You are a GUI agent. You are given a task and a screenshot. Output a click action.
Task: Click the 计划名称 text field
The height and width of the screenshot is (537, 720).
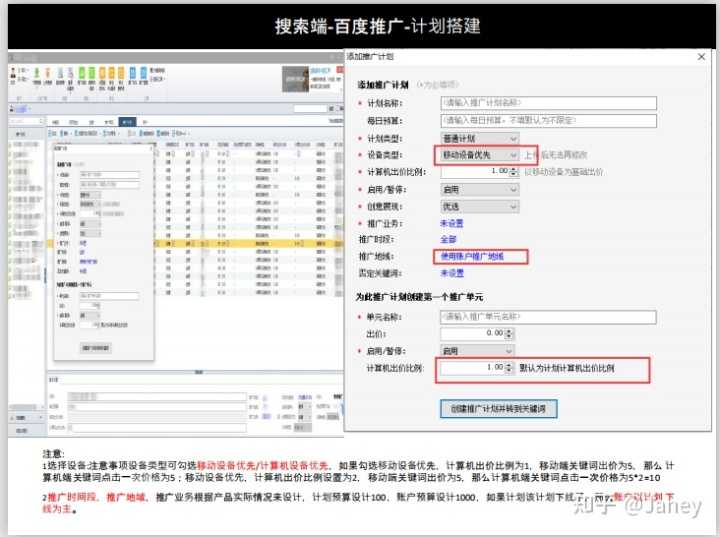coord(548,102)
